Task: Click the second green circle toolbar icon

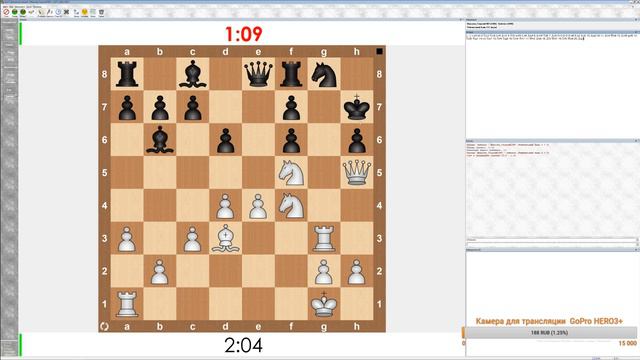Action: tap(23, 12)
